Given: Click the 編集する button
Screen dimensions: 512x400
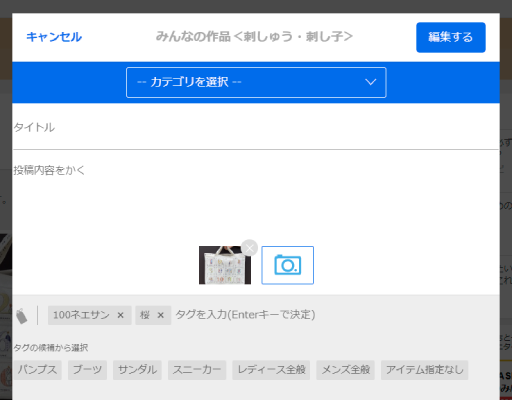Looking at the screenshot, I should pyautogui.click(x=451, y=37).
